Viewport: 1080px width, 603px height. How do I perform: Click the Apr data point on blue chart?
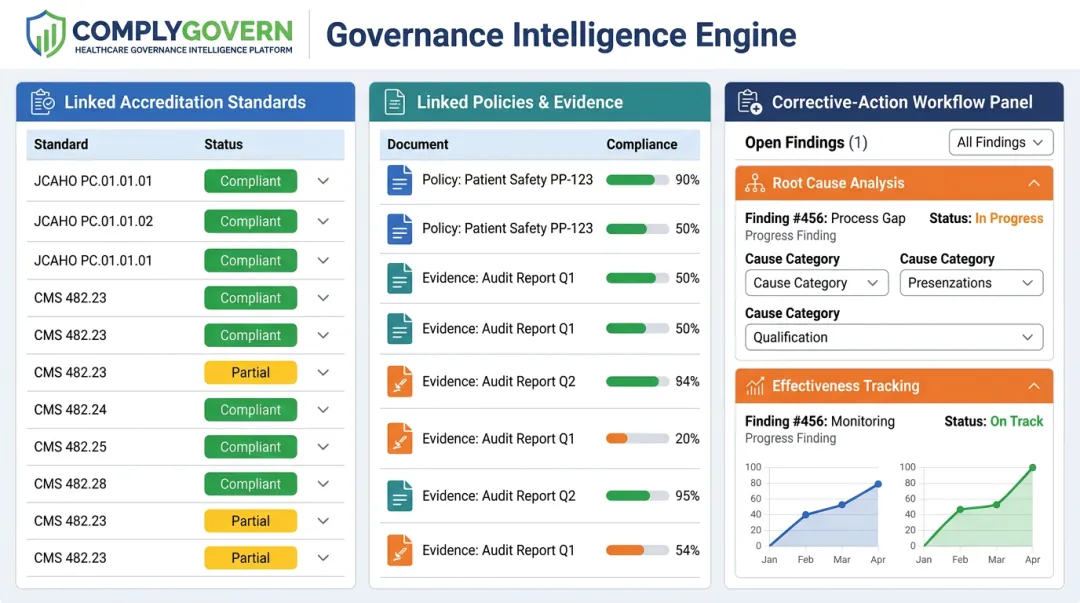[878, 484]
